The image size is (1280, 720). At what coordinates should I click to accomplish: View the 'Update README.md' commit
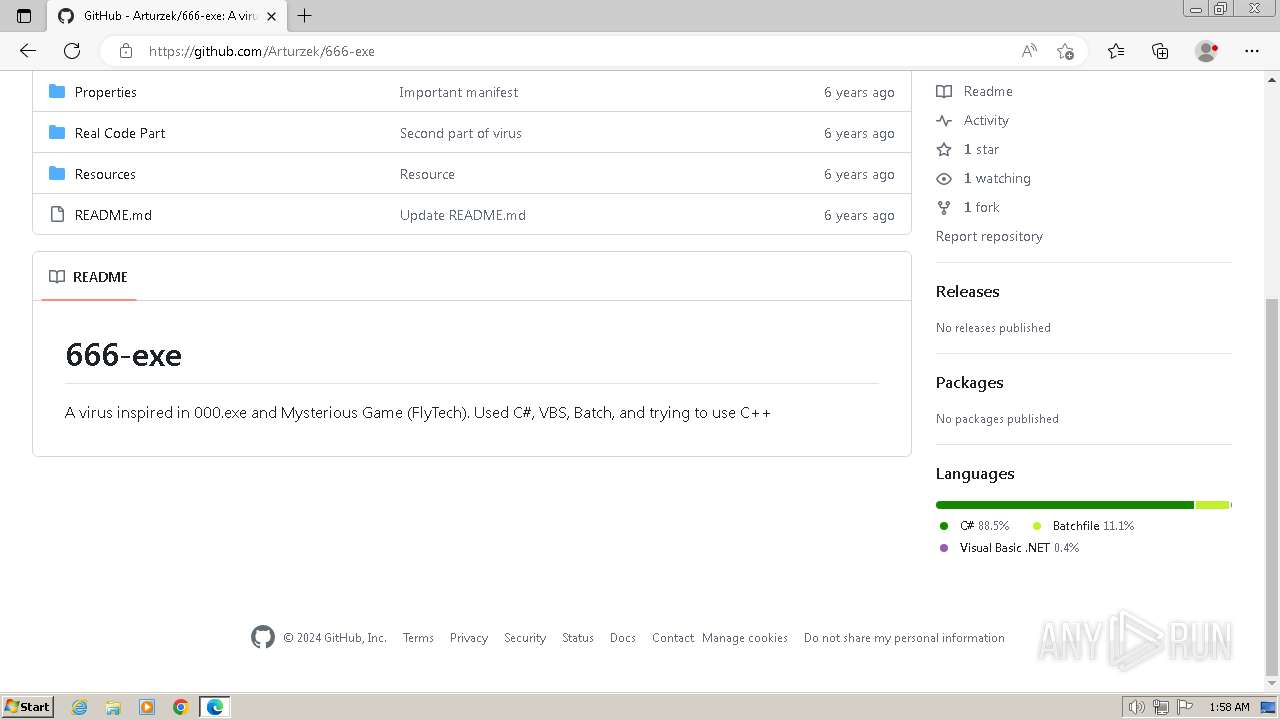[463, 215]
